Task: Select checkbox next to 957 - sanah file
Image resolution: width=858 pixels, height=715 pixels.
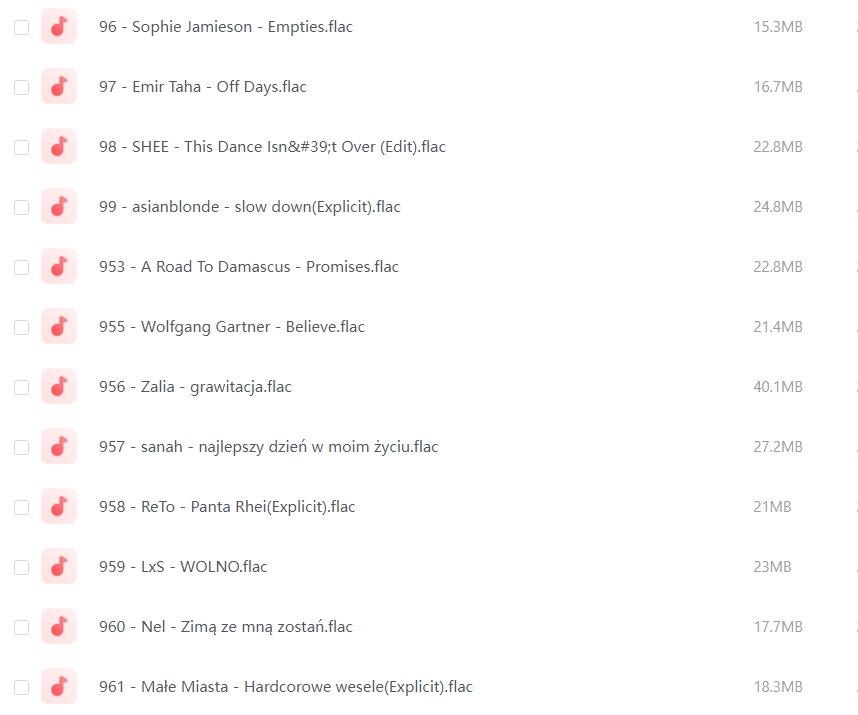Action: click(x=21, y=447)
